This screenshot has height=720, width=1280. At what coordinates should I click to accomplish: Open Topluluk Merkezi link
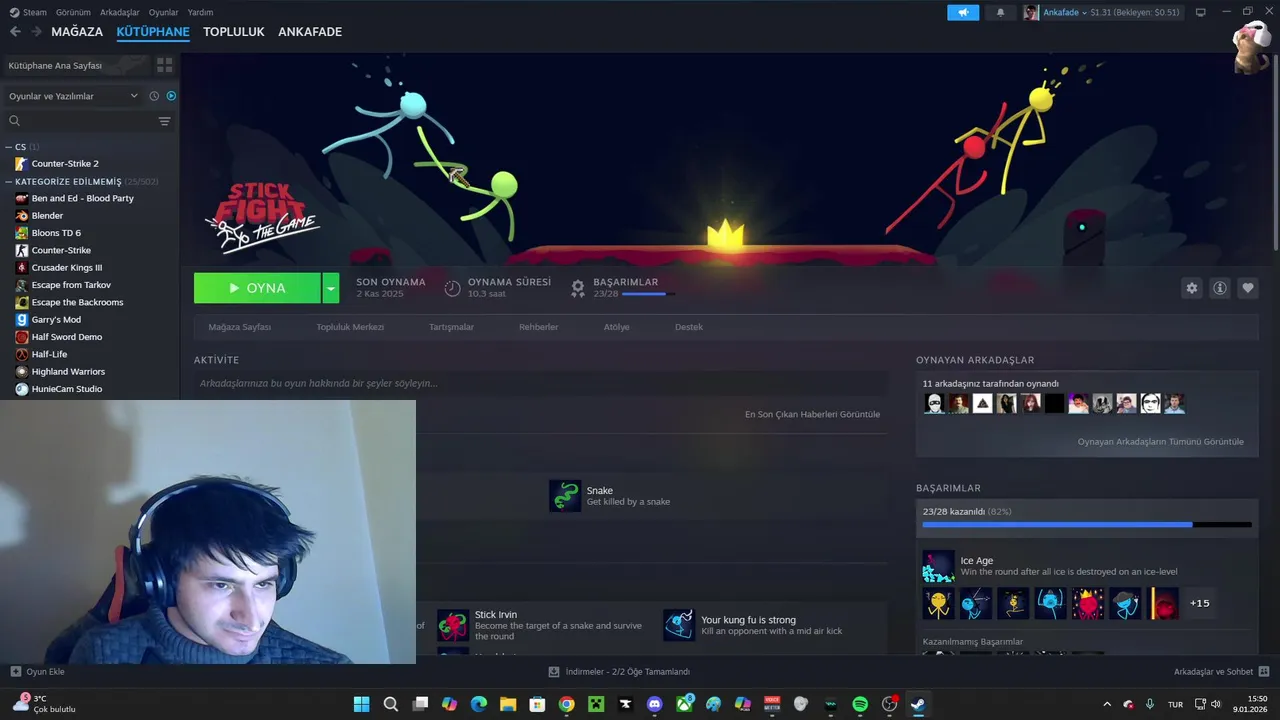tap(350, 327)
